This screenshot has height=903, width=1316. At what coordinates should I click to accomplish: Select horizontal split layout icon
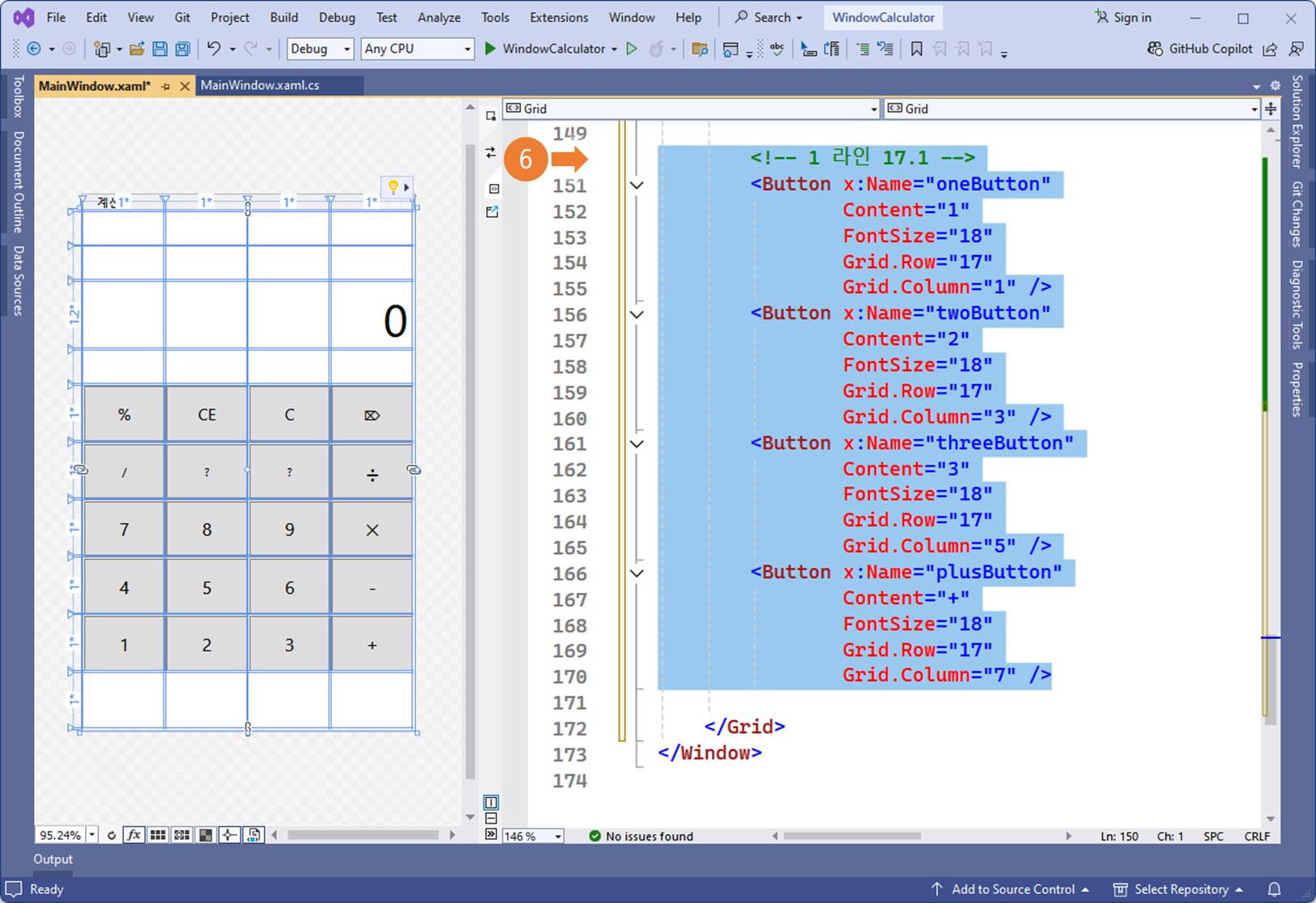[491, 819]
